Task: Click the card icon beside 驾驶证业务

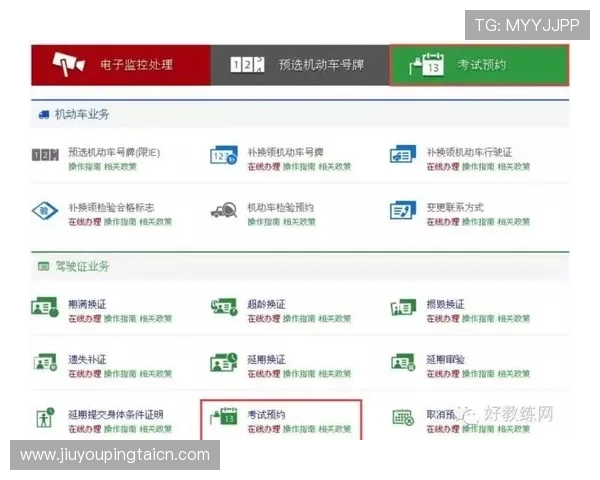Action: coord(44,266)
